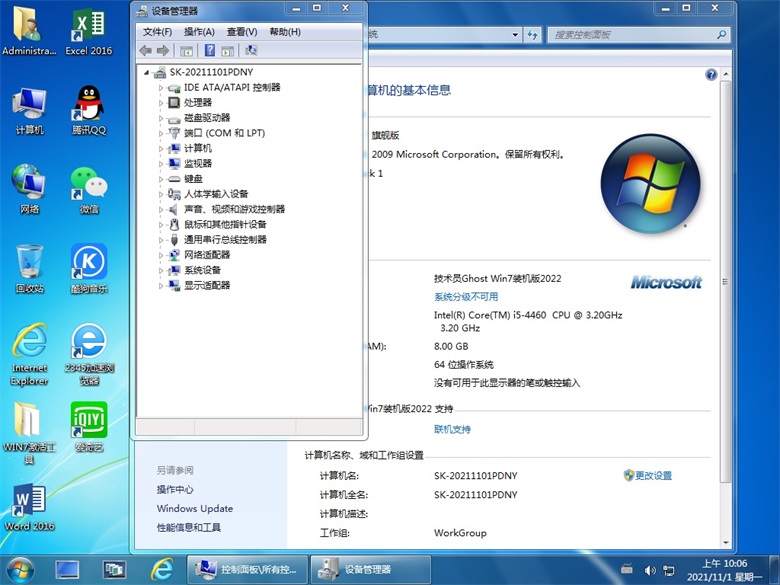Open the WeChat desktop shortcut
The width and height of the screenshot is (780, 585).
89,188
